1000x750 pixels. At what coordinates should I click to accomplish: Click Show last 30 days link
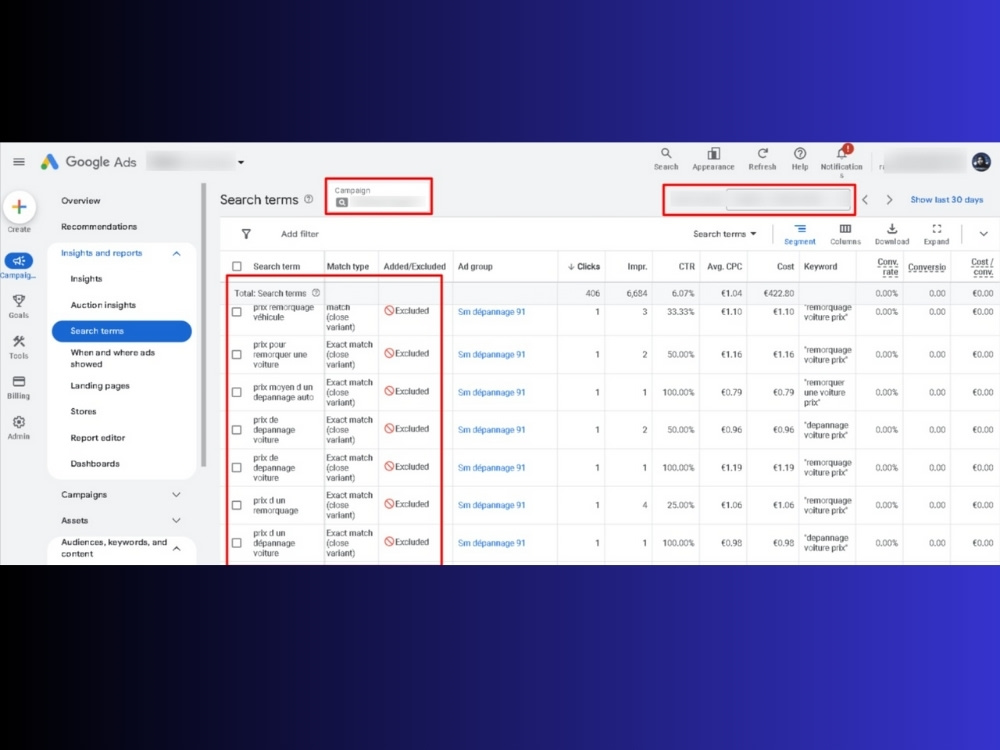pyautogui.click(x=946, y=200)
